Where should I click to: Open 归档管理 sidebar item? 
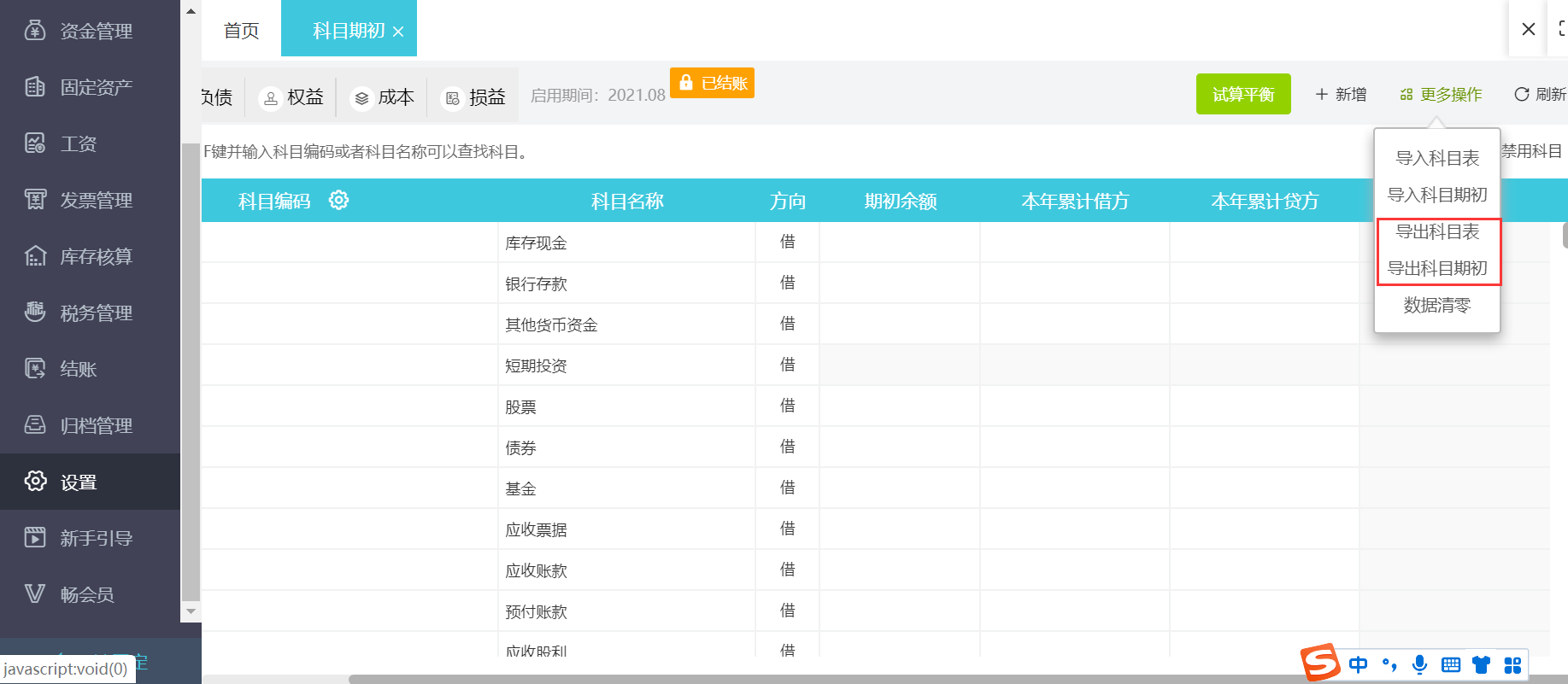pyautogui.click(x=95, y=426)
